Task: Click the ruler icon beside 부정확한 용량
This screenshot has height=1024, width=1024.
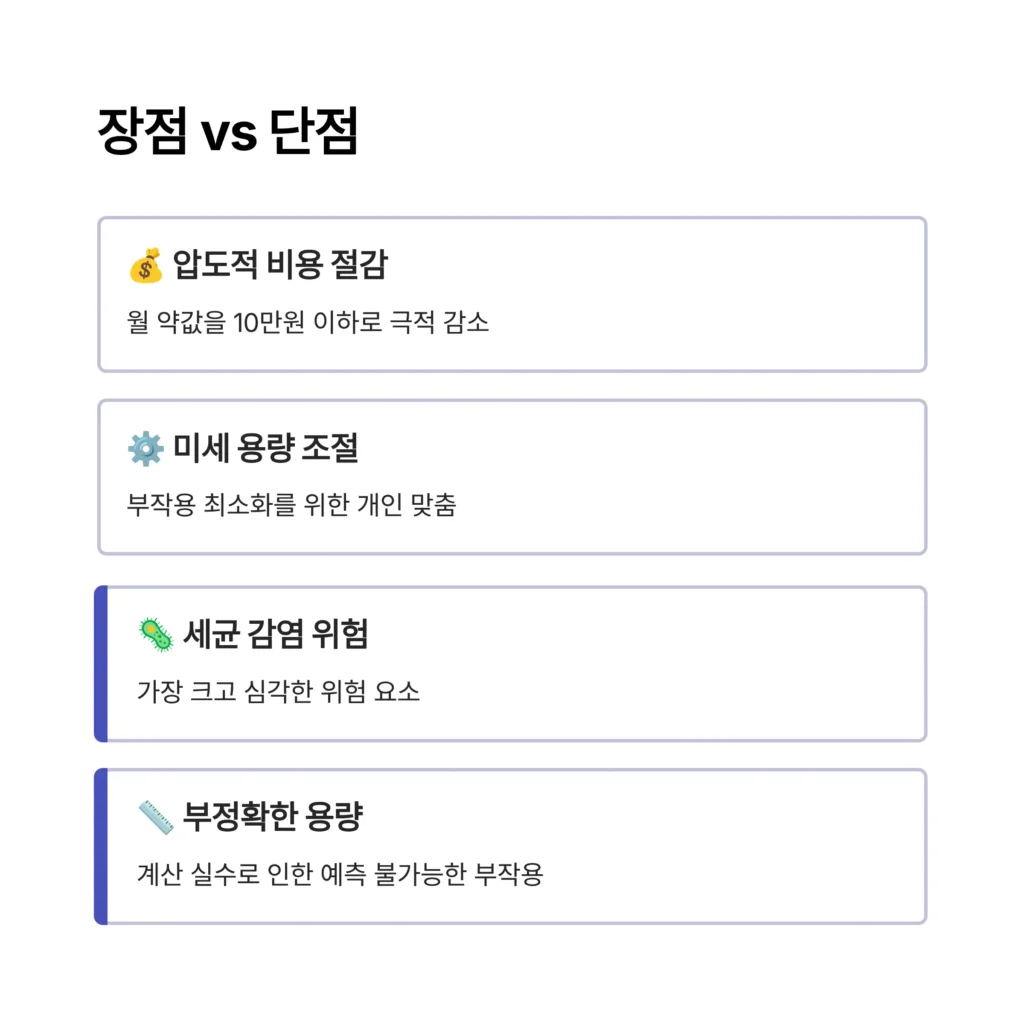Action: tap(155, 817)
